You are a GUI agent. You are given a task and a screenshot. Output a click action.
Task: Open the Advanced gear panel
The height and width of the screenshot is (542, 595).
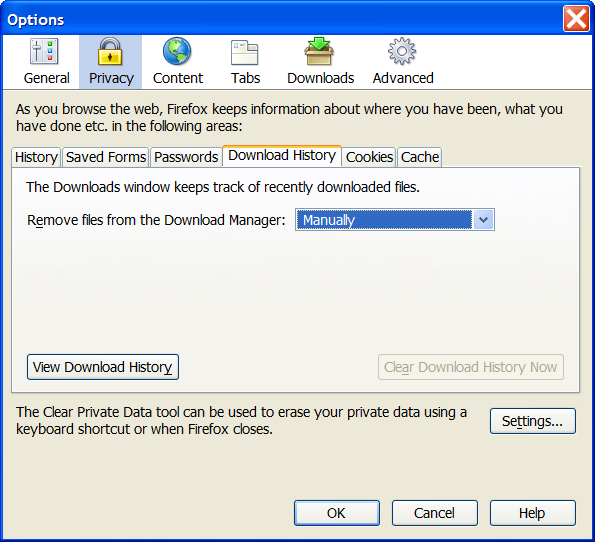(403, 62)
